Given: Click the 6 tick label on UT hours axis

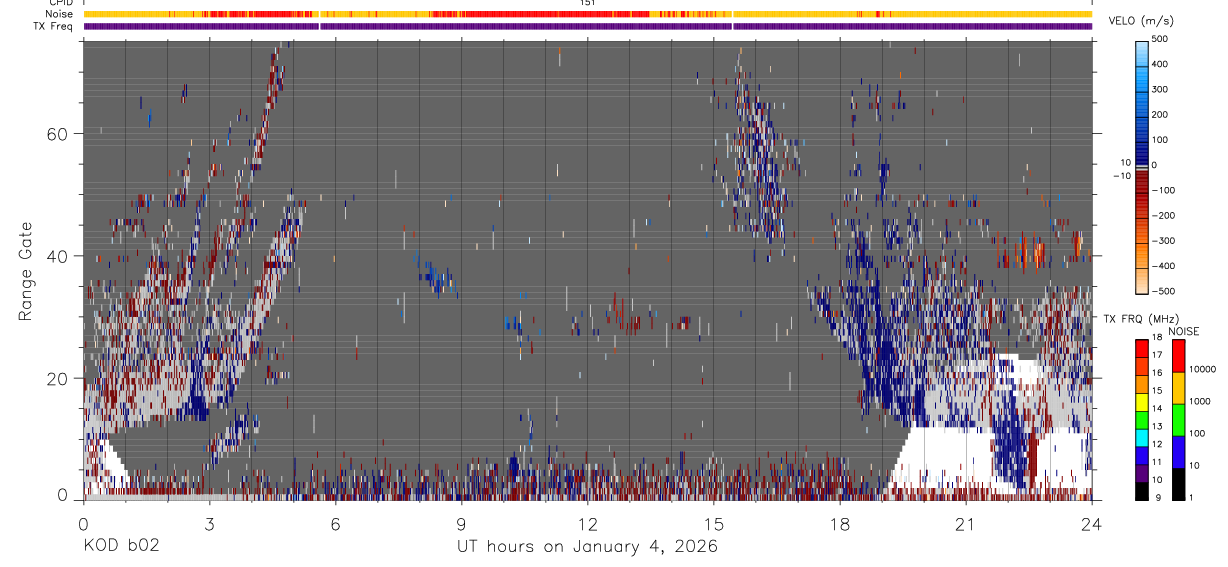Looking at the screenshot, I should [x=335, y=523].
